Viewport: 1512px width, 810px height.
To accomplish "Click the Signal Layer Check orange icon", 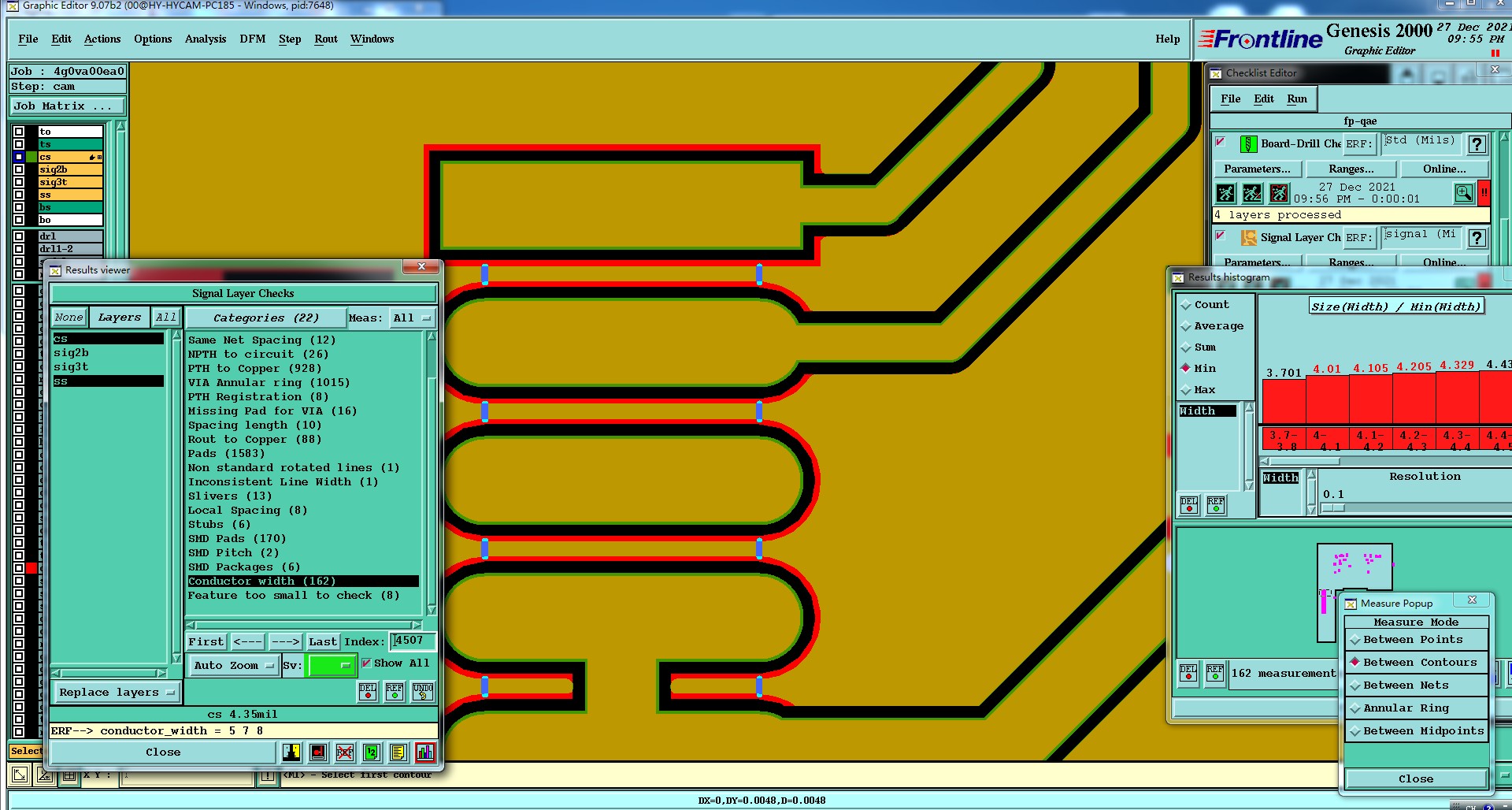I will tap(1248, 237).
